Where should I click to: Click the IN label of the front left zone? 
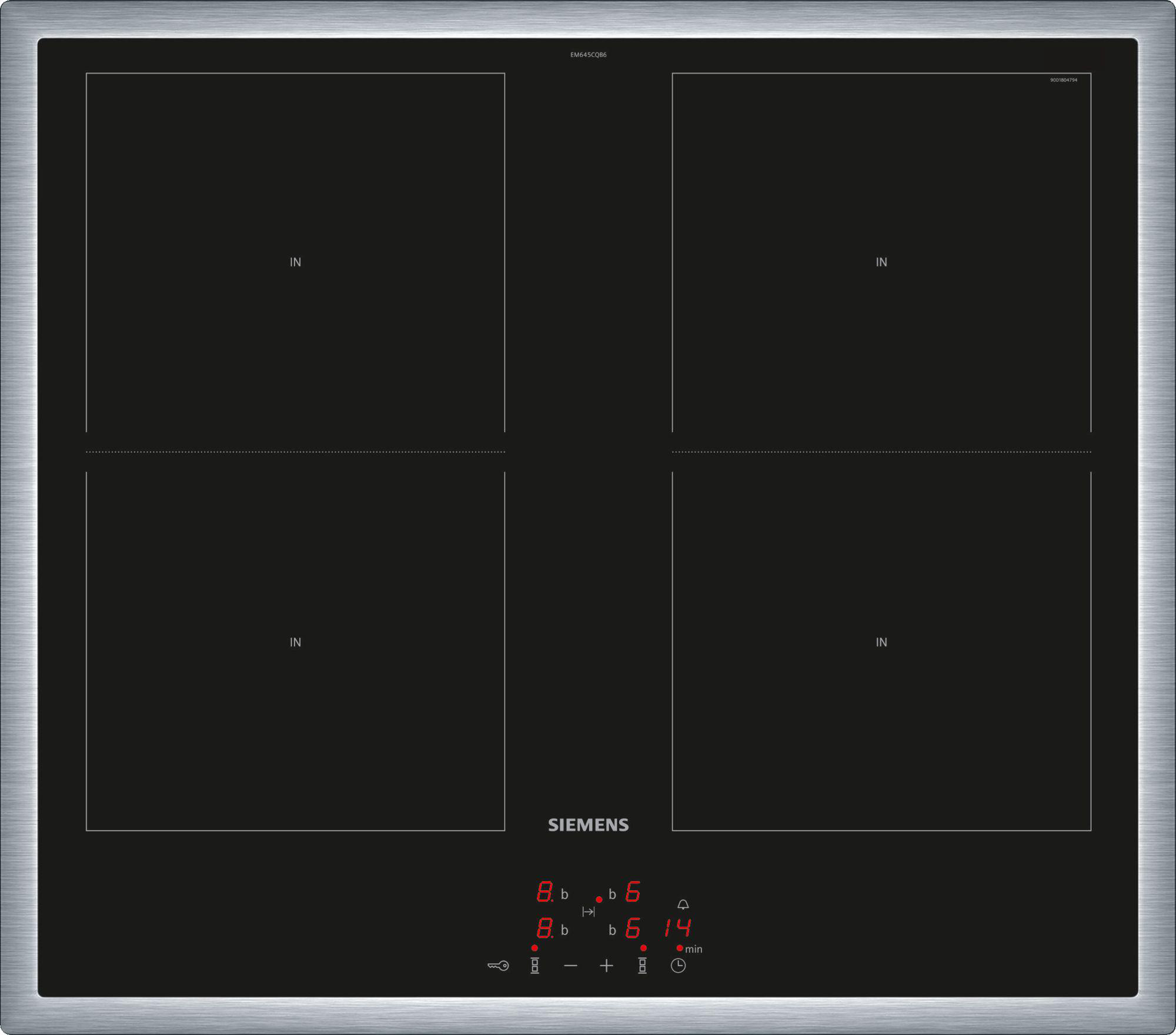(295, 642)
